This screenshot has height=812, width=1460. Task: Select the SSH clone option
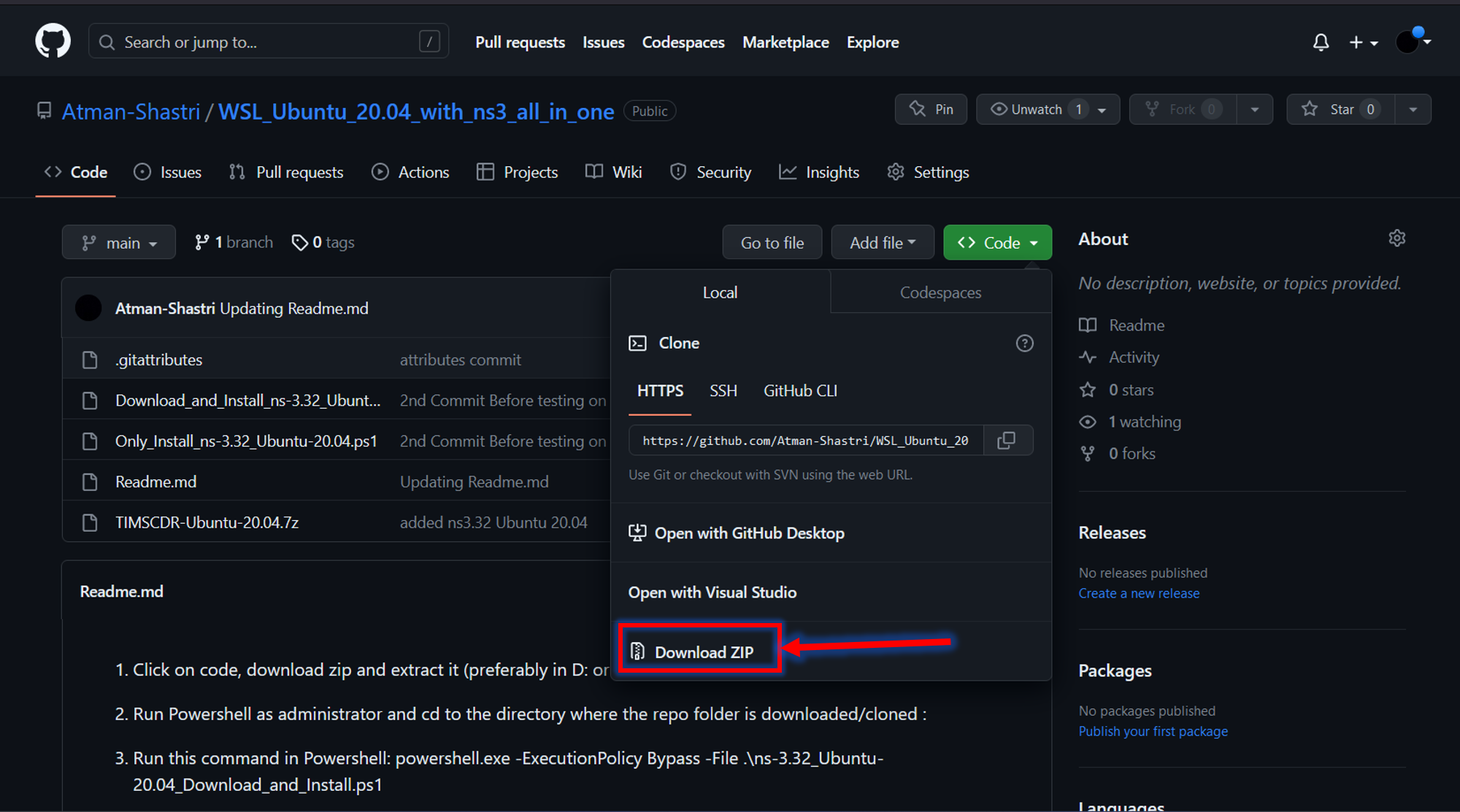pos(723,390)
